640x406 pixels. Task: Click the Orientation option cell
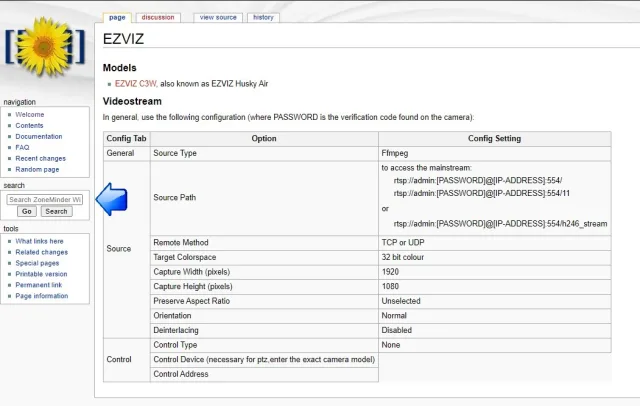[264, 316]
